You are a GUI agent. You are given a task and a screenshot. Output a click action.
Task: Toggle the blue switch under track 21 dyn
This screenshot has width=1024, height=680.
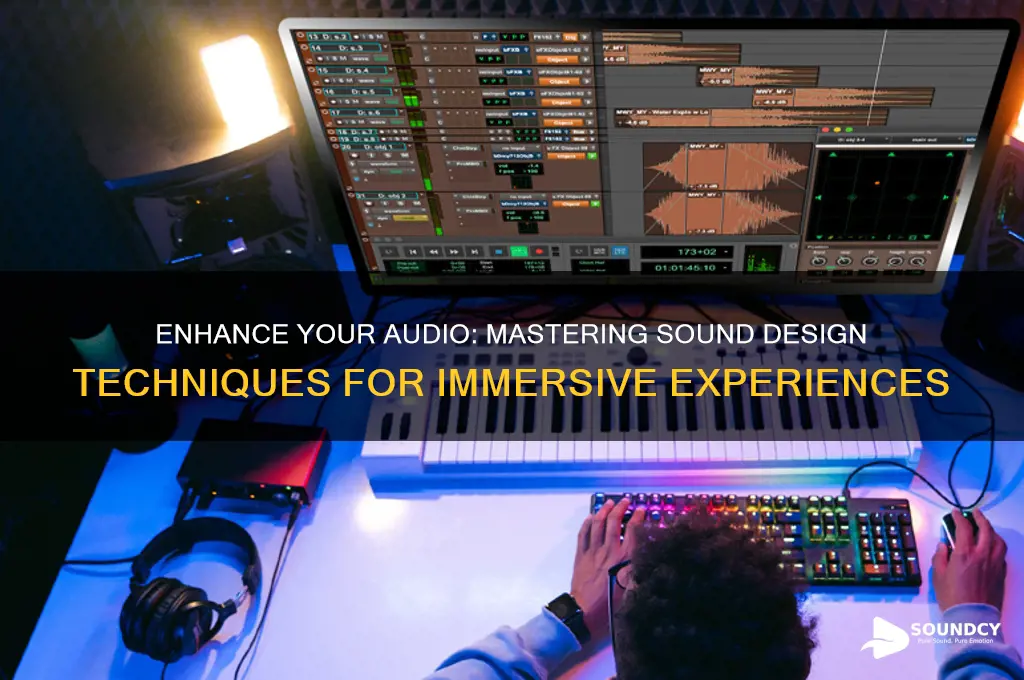pos(370,225)
